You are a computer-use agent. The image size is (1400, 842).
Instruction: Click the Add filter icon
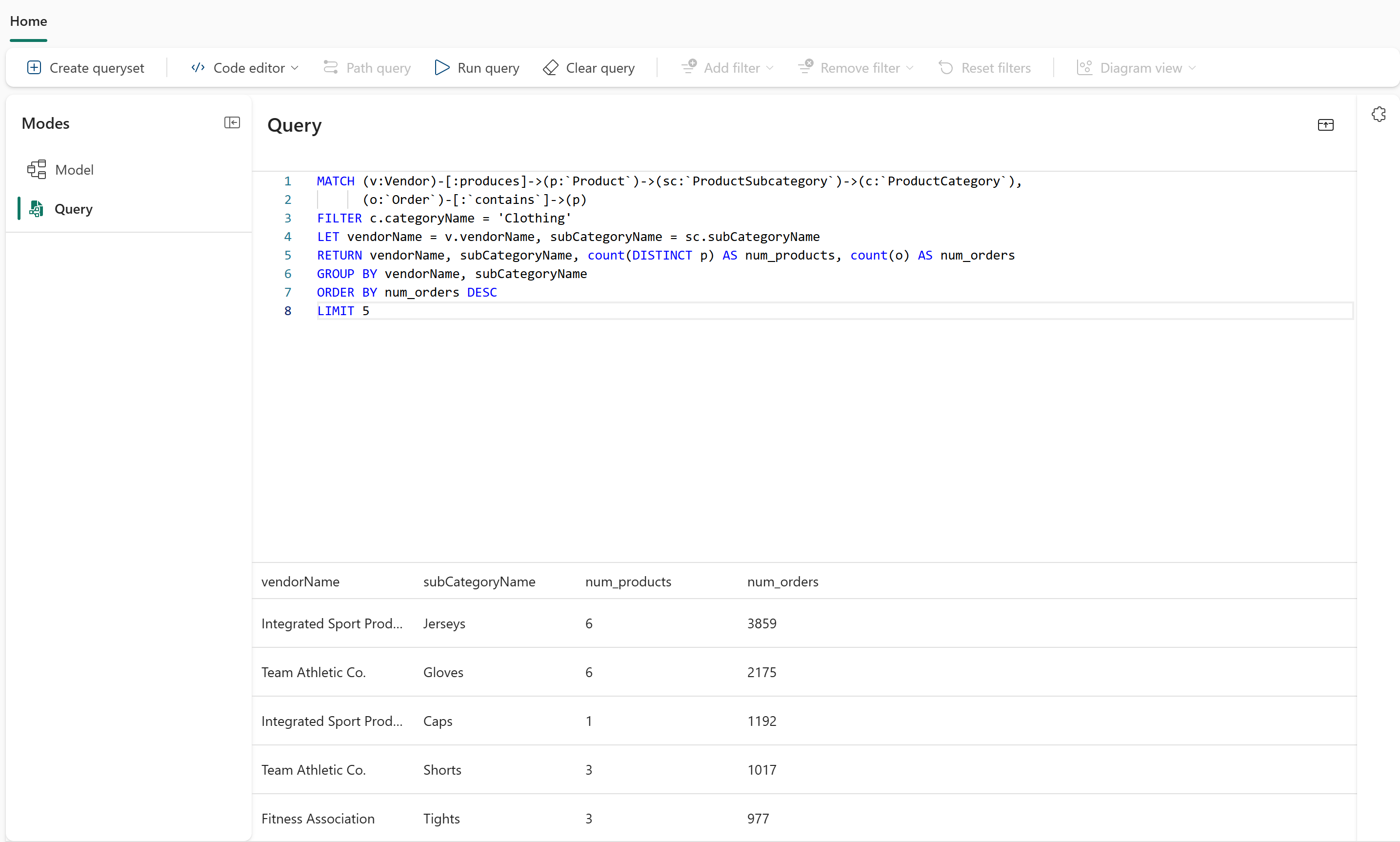[x=689, y=67]
